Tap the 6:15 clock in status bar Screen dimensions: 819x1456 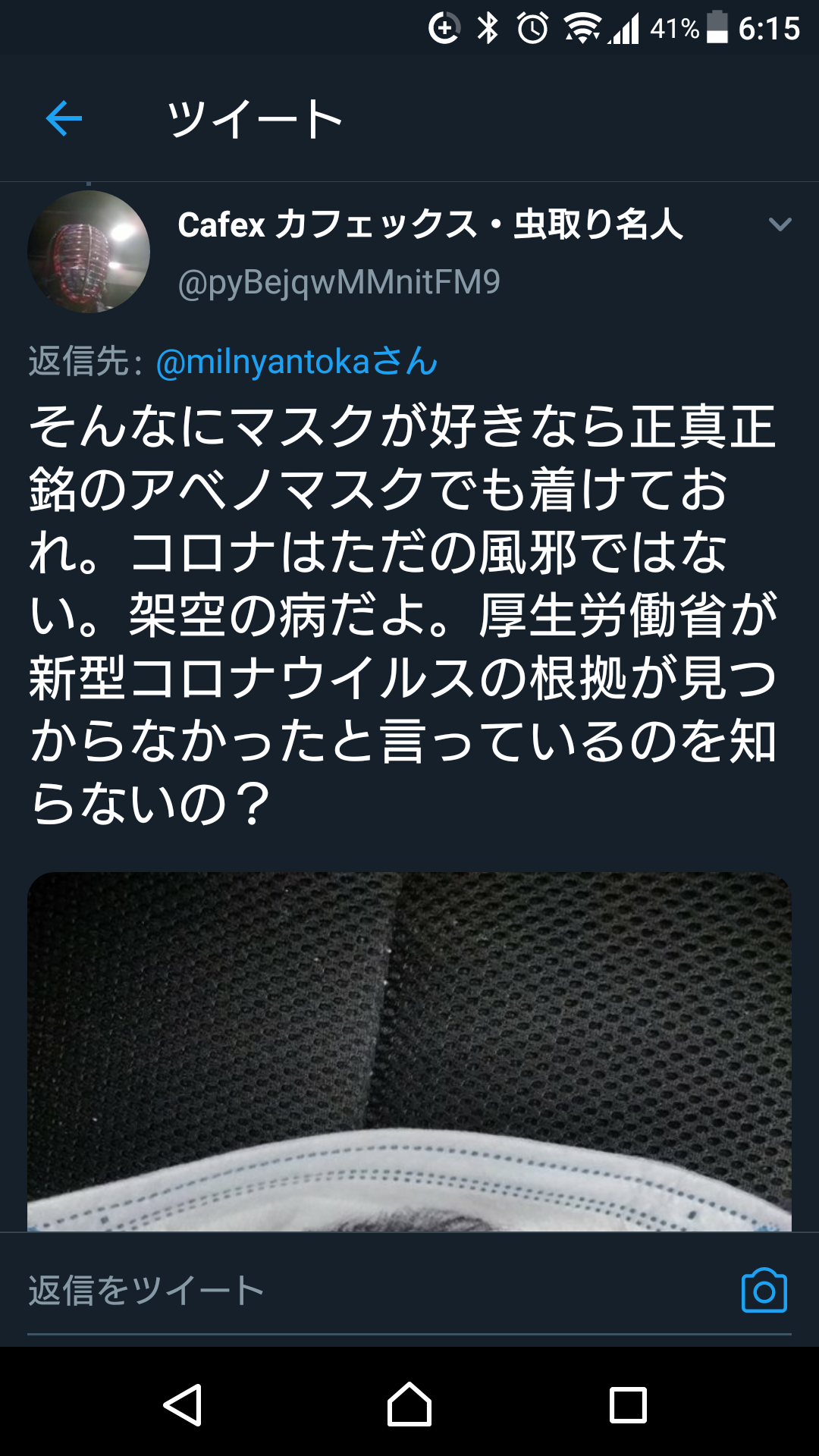(769, 29)
